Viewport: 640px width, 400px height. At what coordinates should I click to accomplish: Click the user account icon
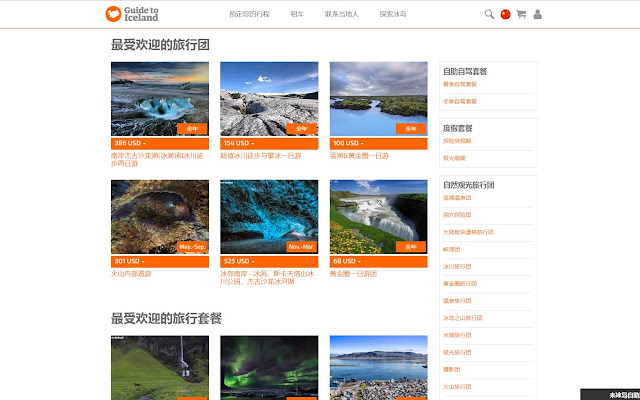[x=538, y=14]
